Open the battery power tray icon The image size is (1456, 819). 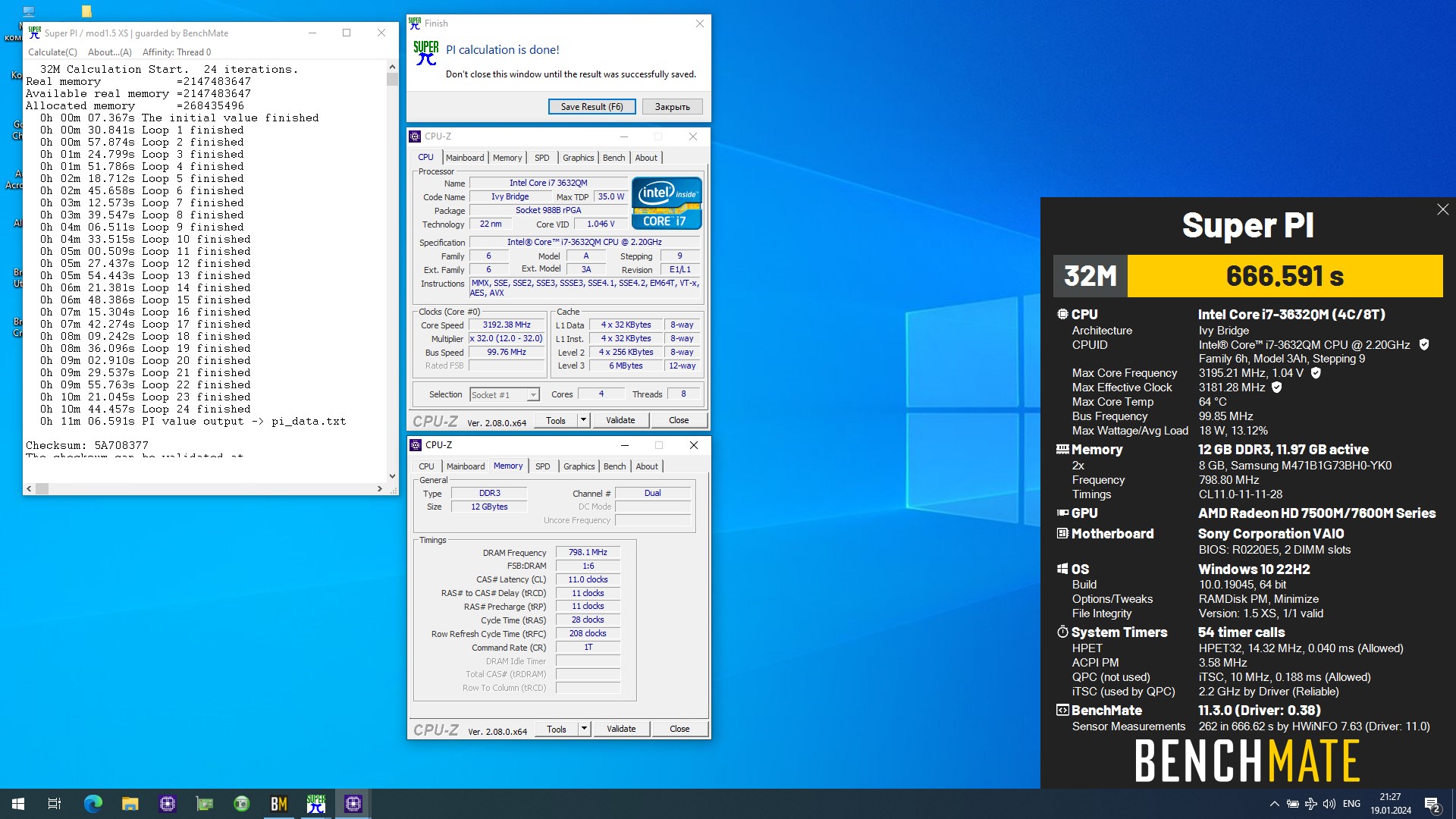(1292, 804)
